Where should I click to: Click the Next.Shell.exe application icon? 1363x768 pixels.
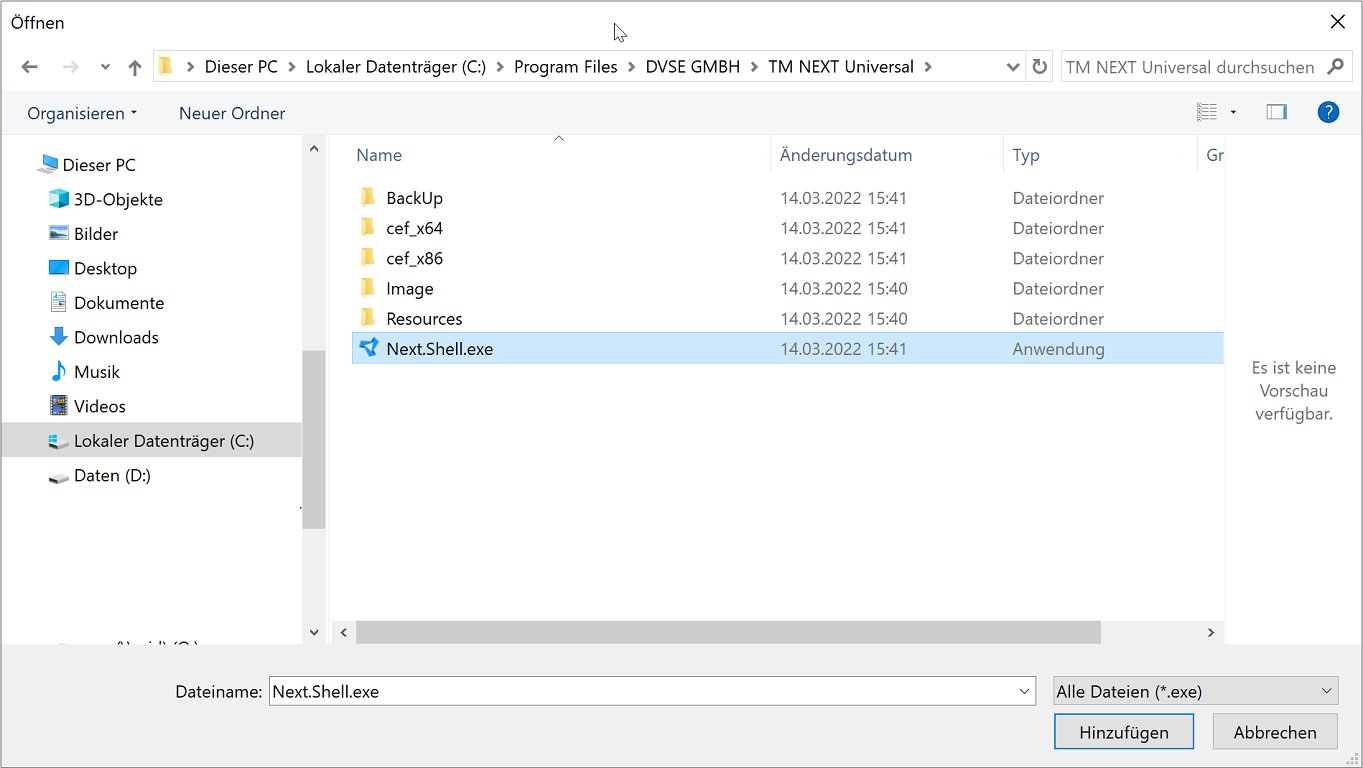369,348
